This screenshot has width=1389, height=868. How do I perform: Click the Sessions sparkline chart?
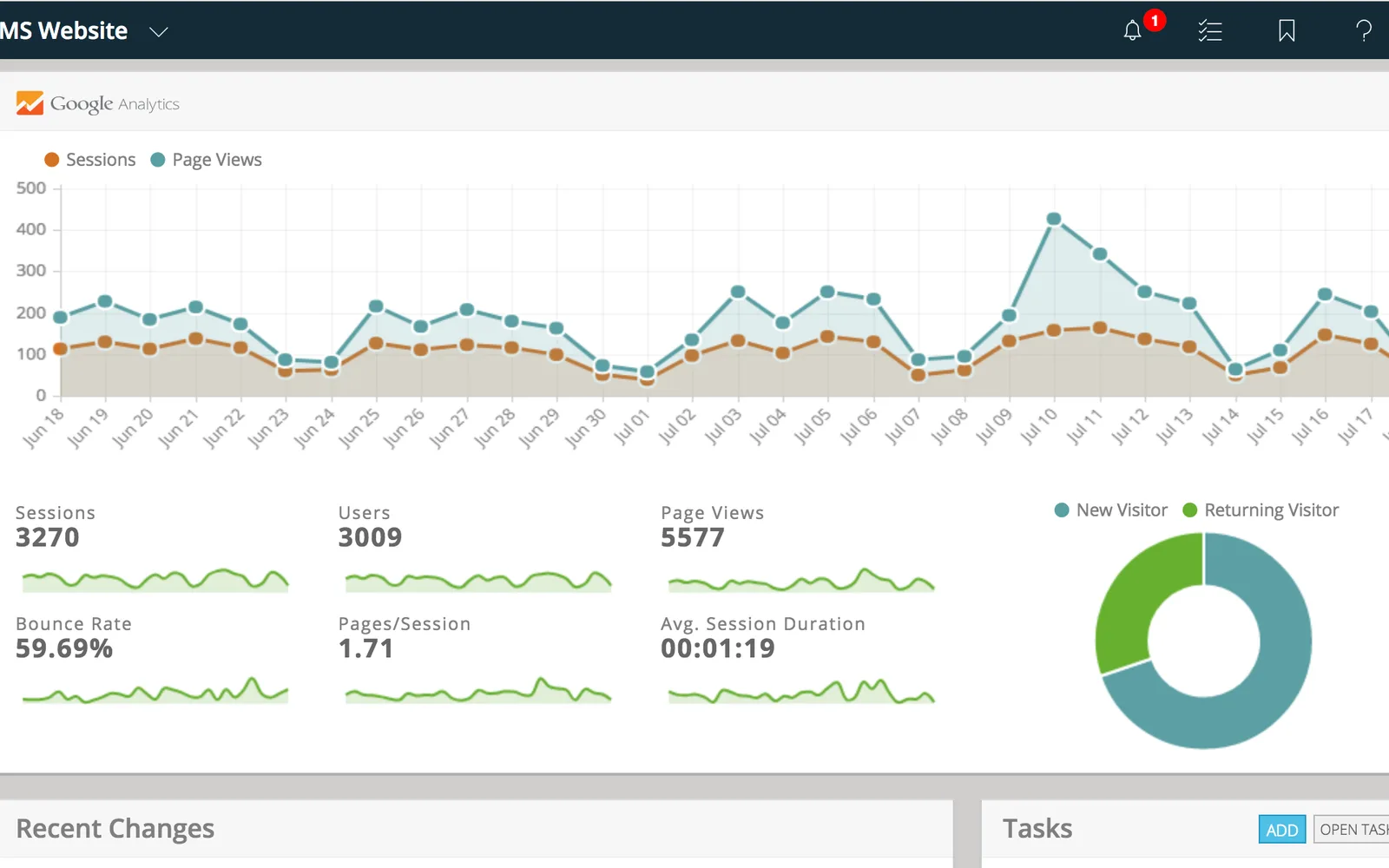(155, 580)
